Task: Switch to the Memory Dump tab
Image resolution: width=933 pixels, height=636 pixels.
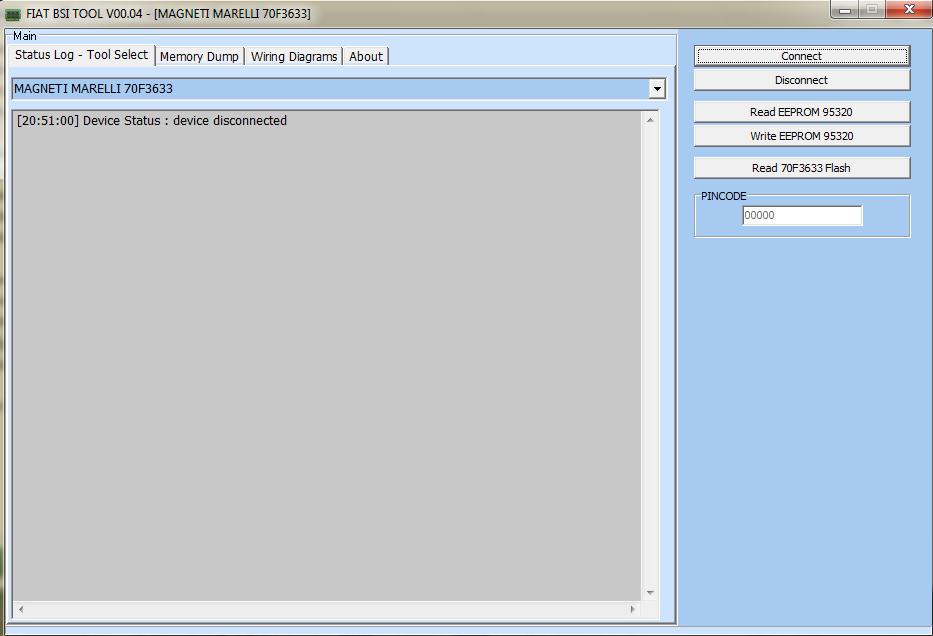Action: (x=199, y=57)
